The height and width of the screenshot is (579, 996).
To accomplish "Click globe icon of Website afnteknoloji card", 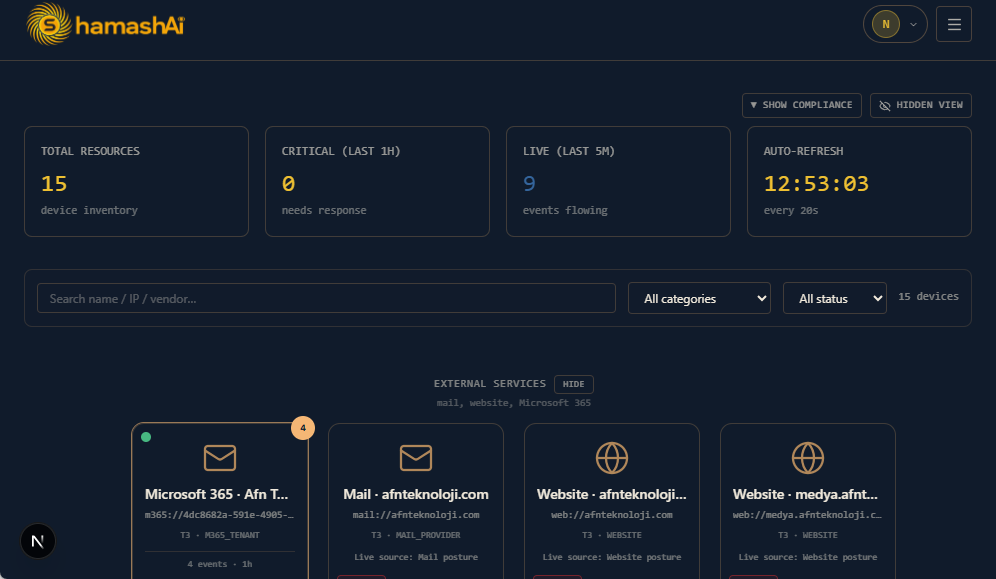I will tap(612, 458).
